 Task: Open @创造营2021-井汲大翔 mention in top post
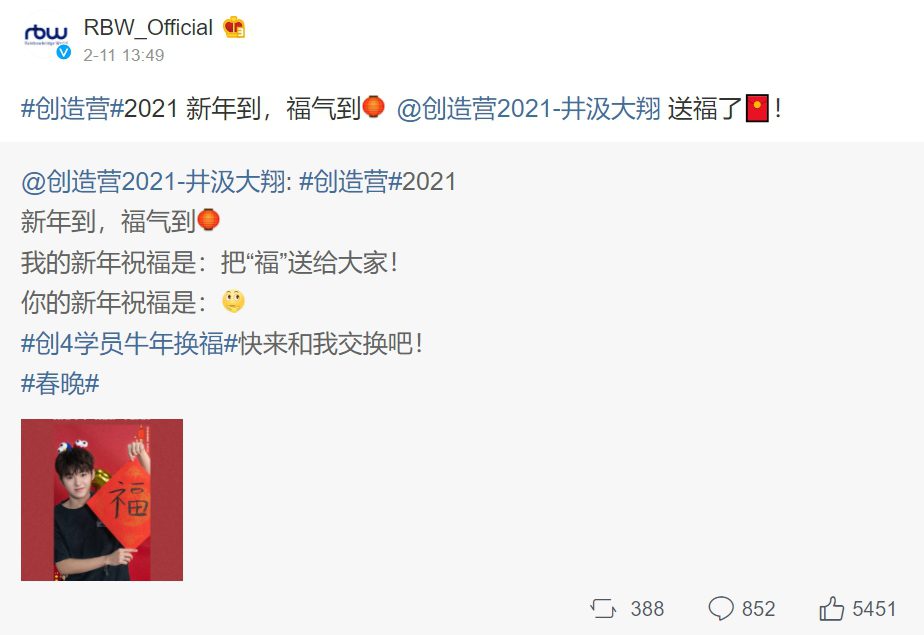[x=529, y=109]
